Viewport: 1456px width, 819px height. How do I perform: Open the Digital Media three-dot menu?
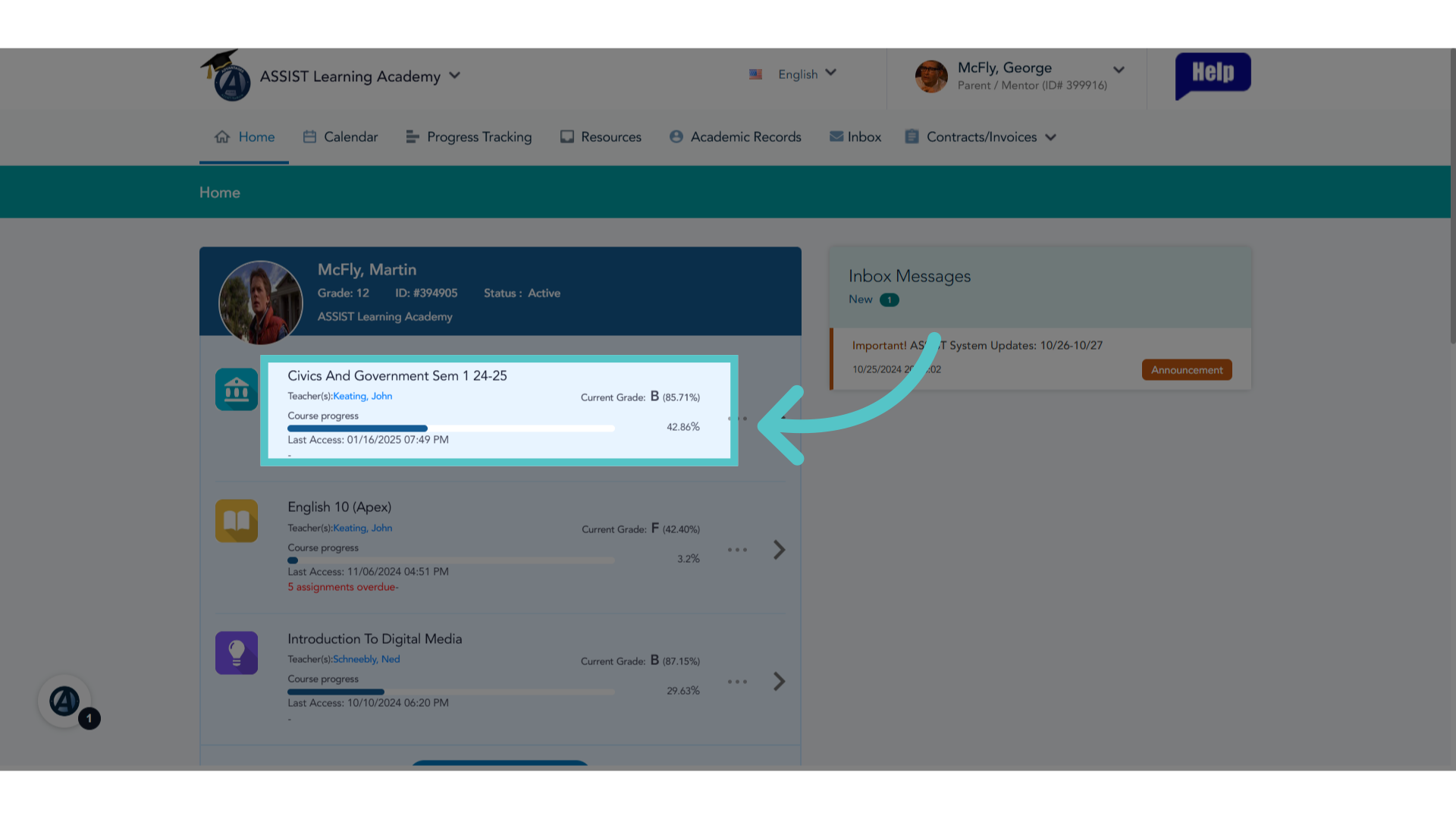(x=737, y=682)
